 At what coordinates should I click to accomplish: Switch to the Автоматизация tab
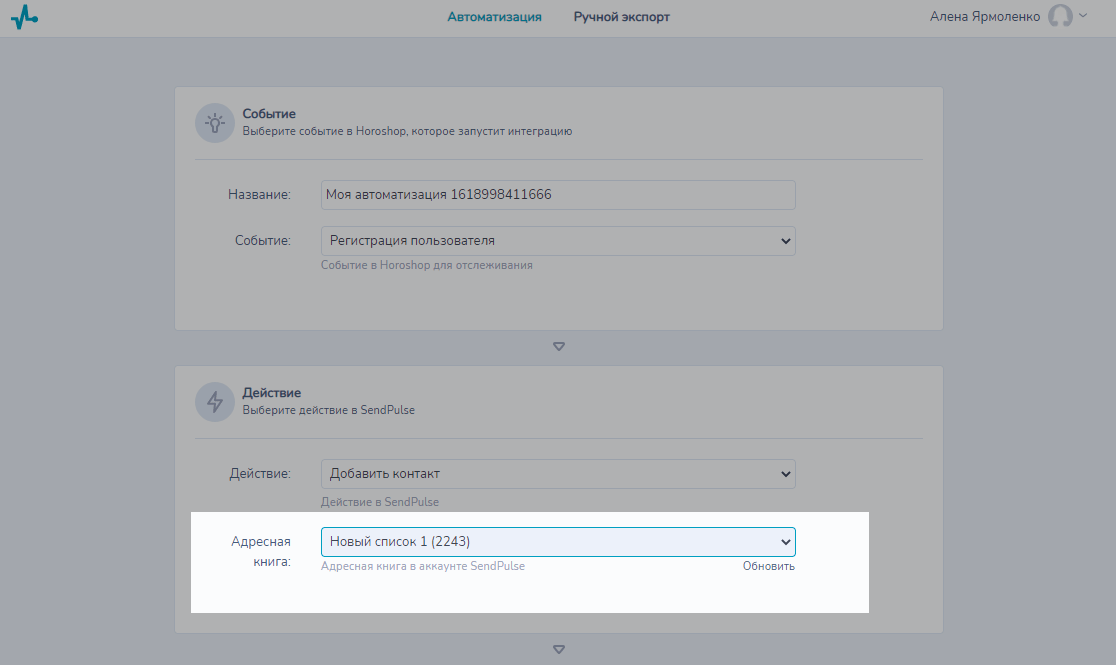click(x=494, y=17)
